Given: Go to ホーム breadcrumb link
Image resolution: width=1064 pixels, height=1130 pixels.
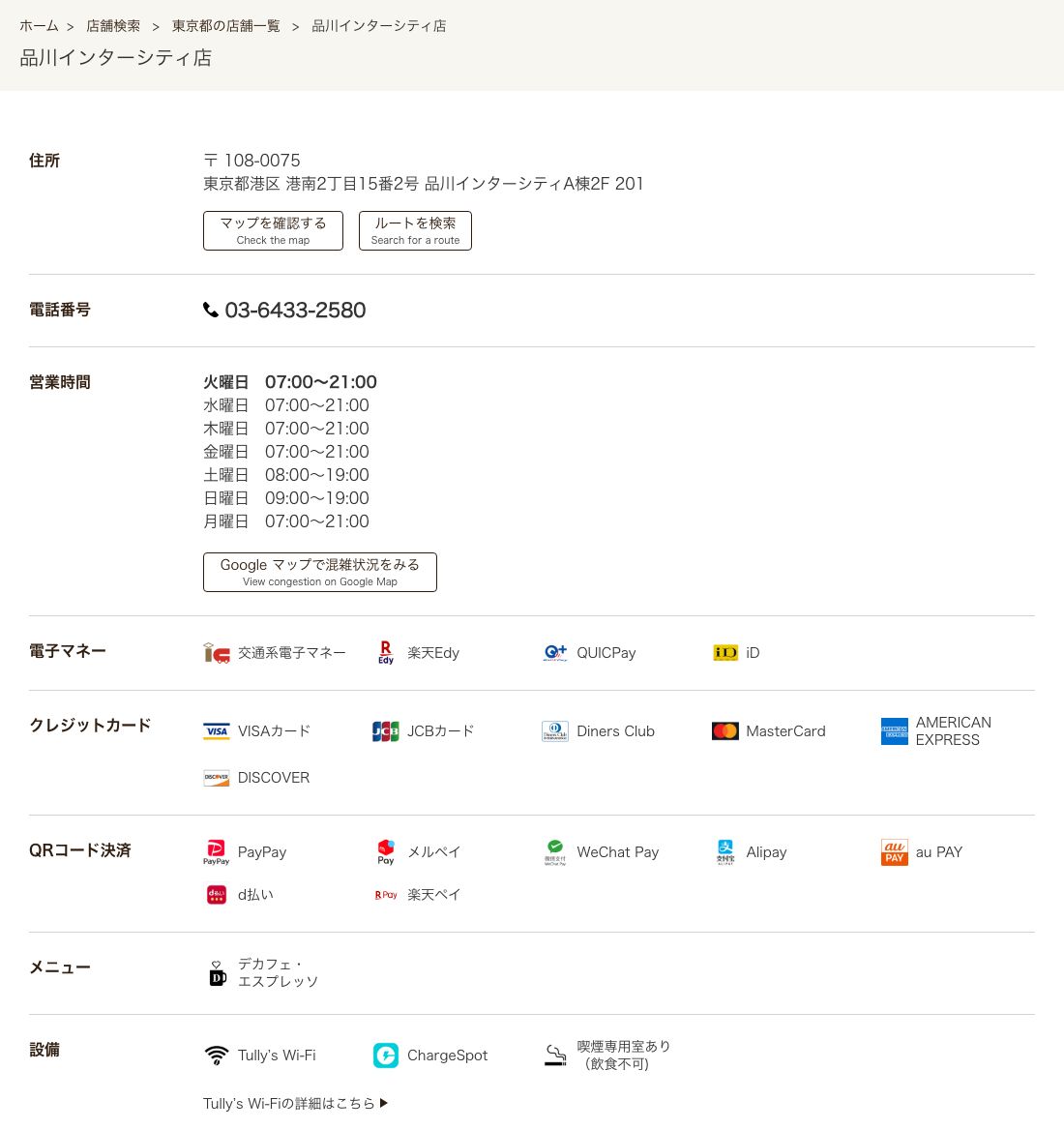Looking at the screenshot, I should pos(39,26).
